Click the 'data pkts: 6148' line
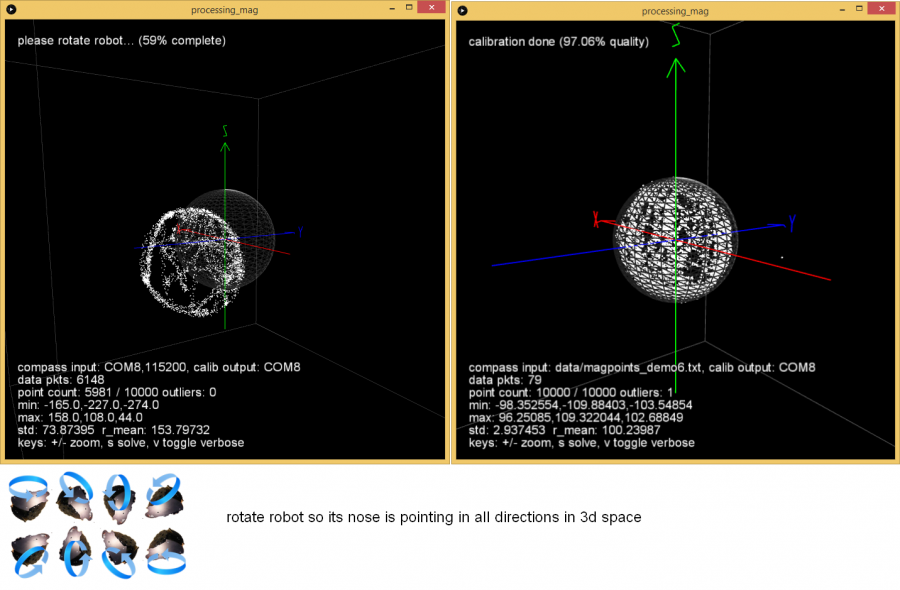 [x=61, y=380]
